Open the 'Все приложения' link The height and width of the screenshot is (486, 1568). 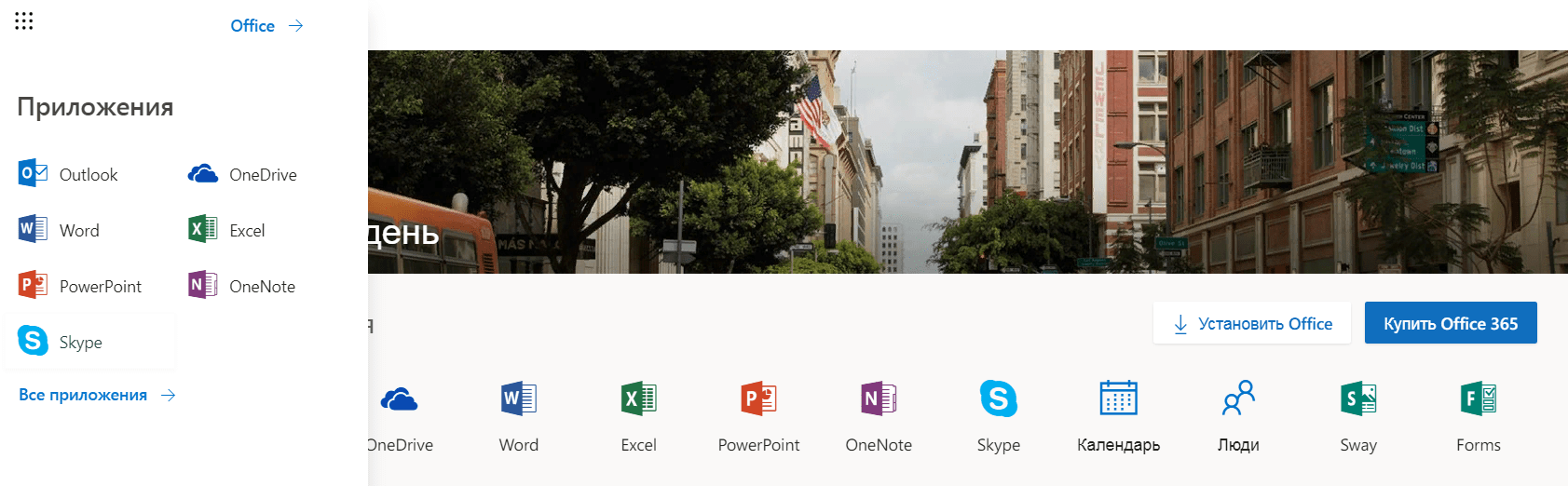(x=97, y=395)
